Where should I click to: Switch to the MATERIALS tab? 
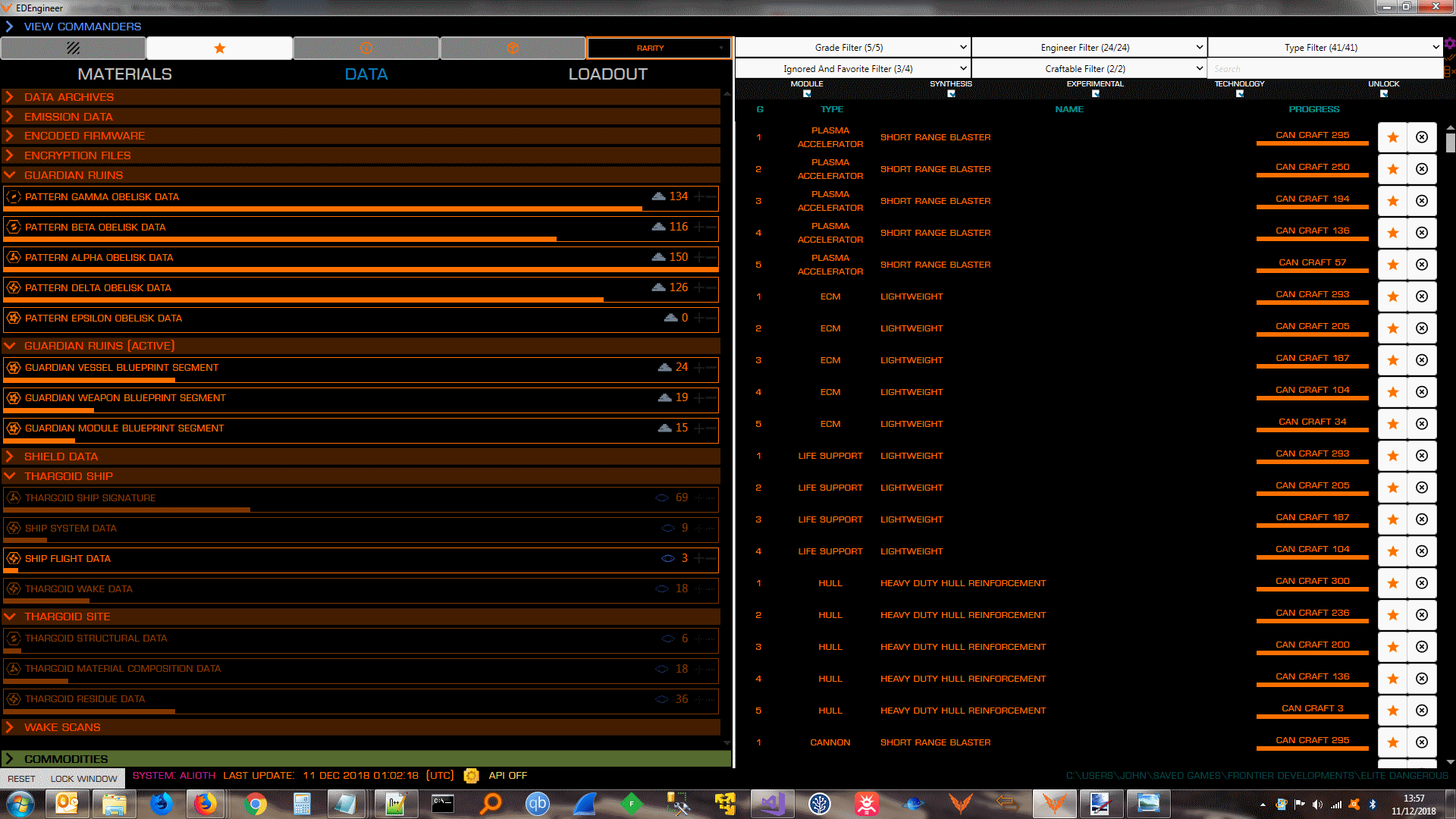[x=124, y=74]
